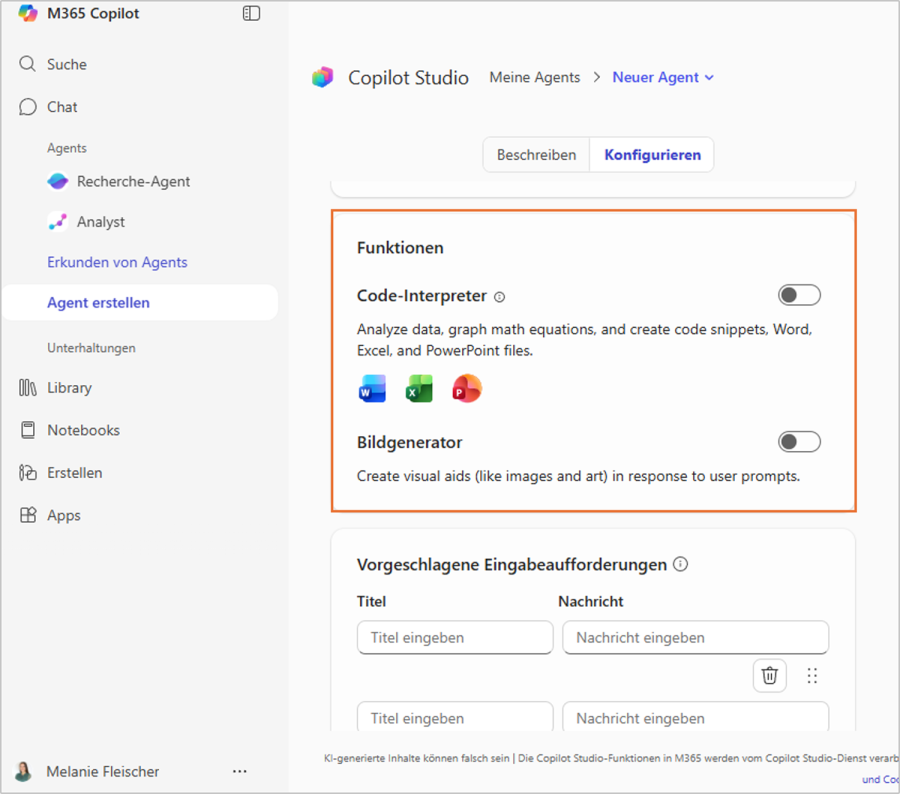
Task: Switch to the Konfigurieren tab
Action: [x=651, y=154]
